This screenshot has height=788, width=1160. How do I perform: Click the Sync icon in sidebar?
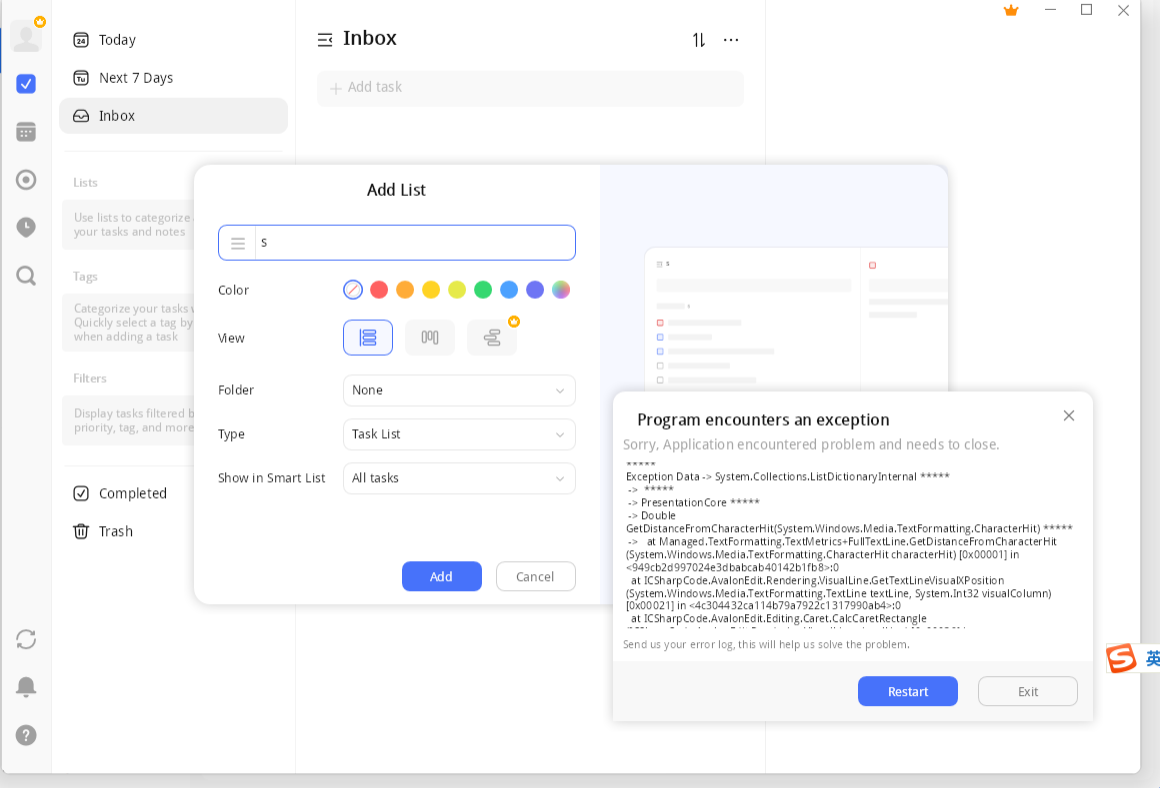click(26, 639)
